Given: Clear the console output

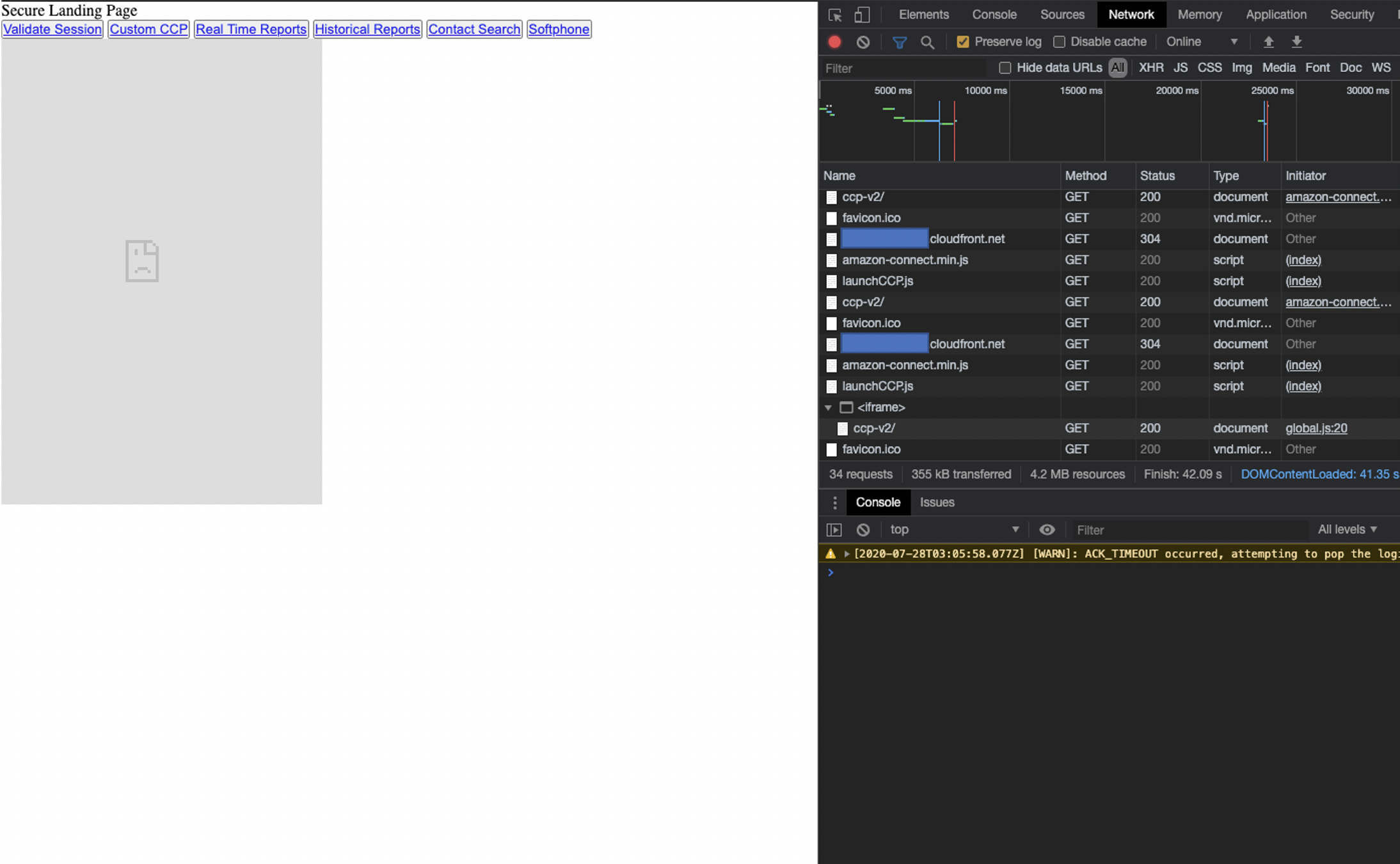Looking at the screenshot, I should pos(863,529).
